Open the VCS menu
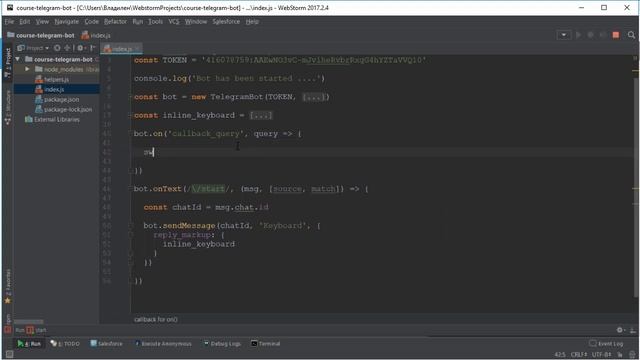Screen dimensions: 640x360 (x=174, y=22)
